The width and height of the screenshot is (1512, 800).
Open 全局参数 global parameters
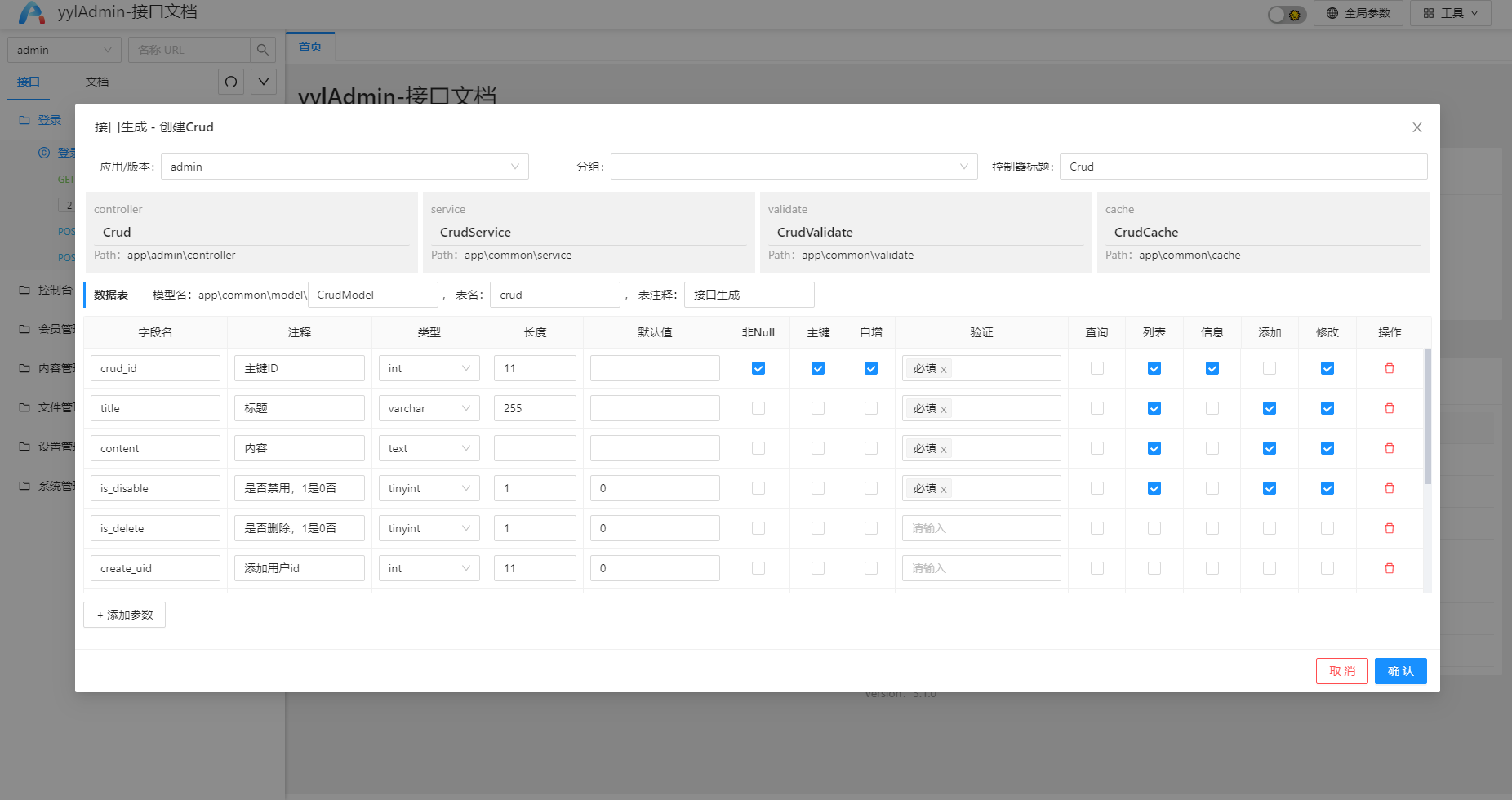click(x=1358, y=13)
